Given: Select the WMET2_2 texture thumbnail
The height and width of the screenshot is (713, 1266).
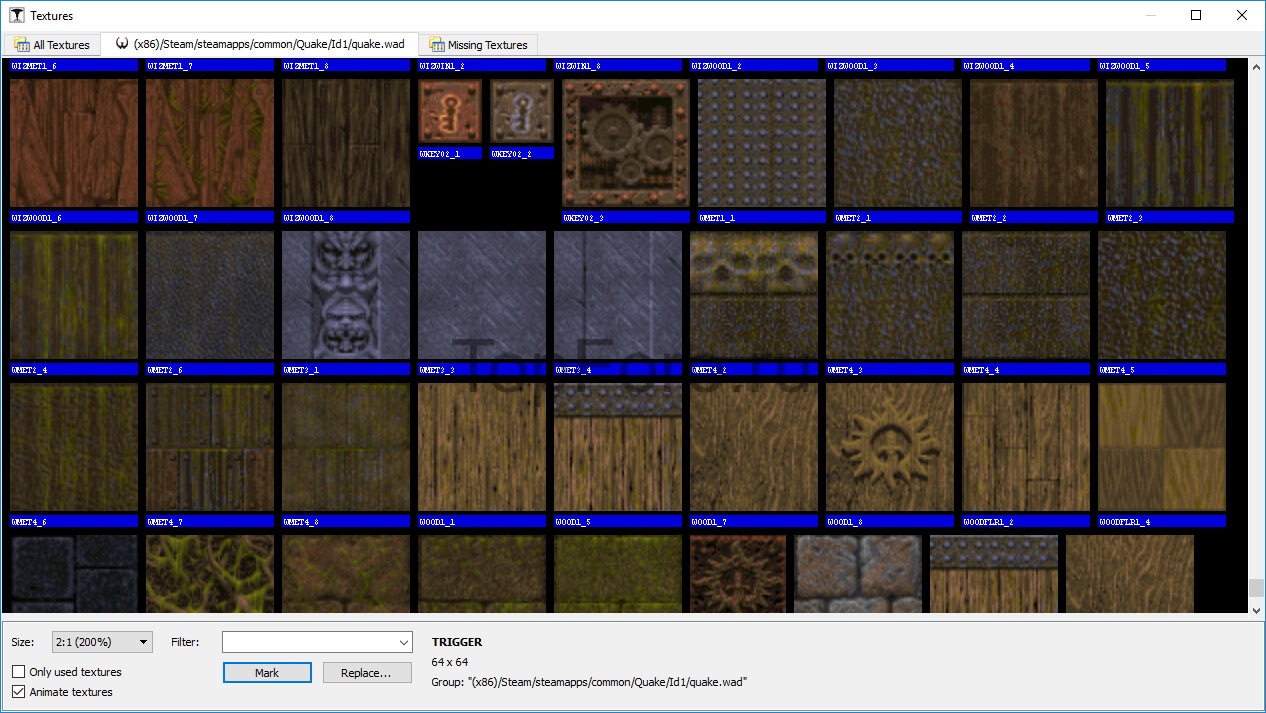Looking at the screenshot, I should click(x=1034, y=143).
